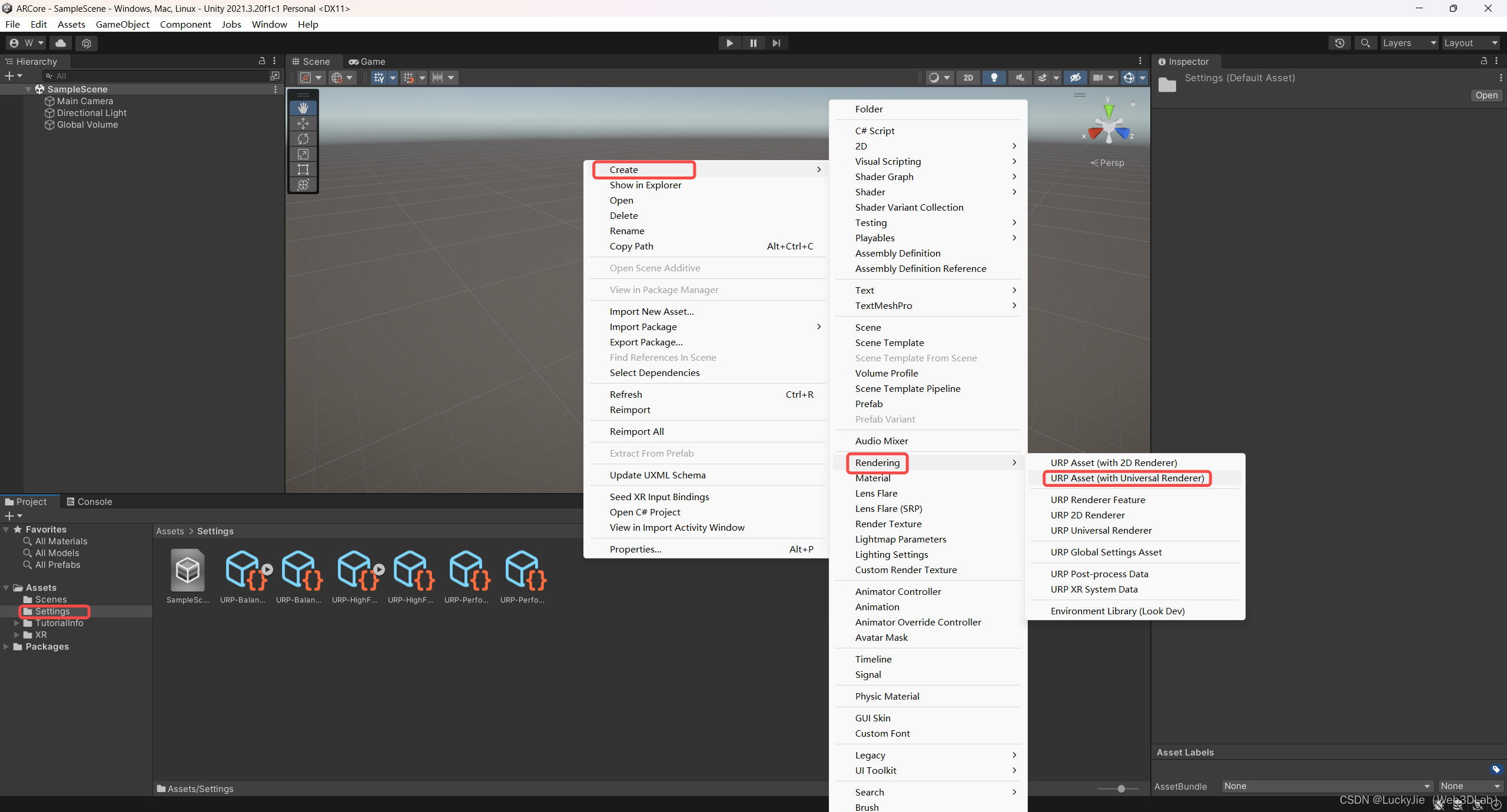Select the SampleSceneProfile asset thumbnail
This screenshot has height=812, width=1507.
click(x=187, y=571)
